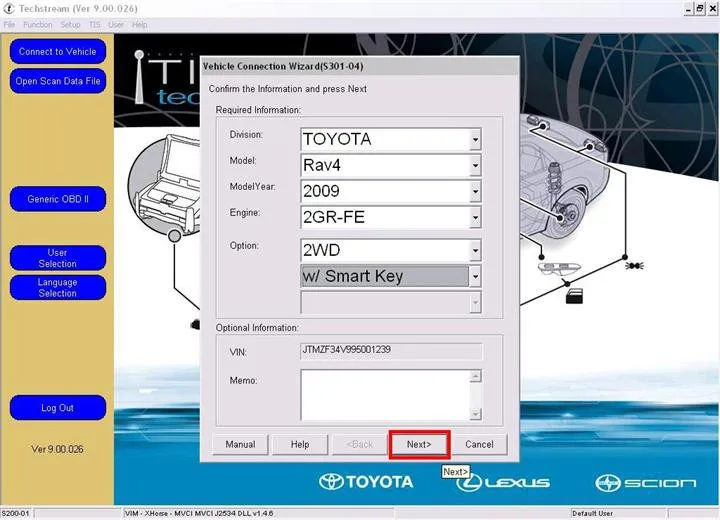720x520 pixels.
Task: Open the TIS menu
Action: pyautogui.click(x=95, y=25)
